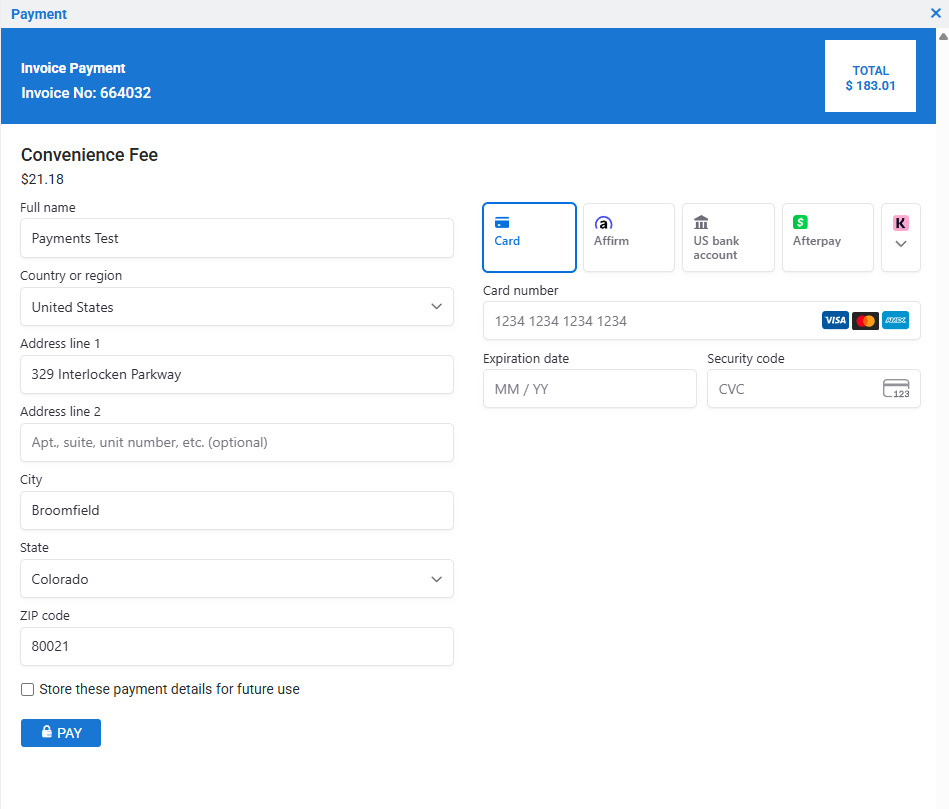
Task: Enable storing payment details for future use
Action: (28, 689)
